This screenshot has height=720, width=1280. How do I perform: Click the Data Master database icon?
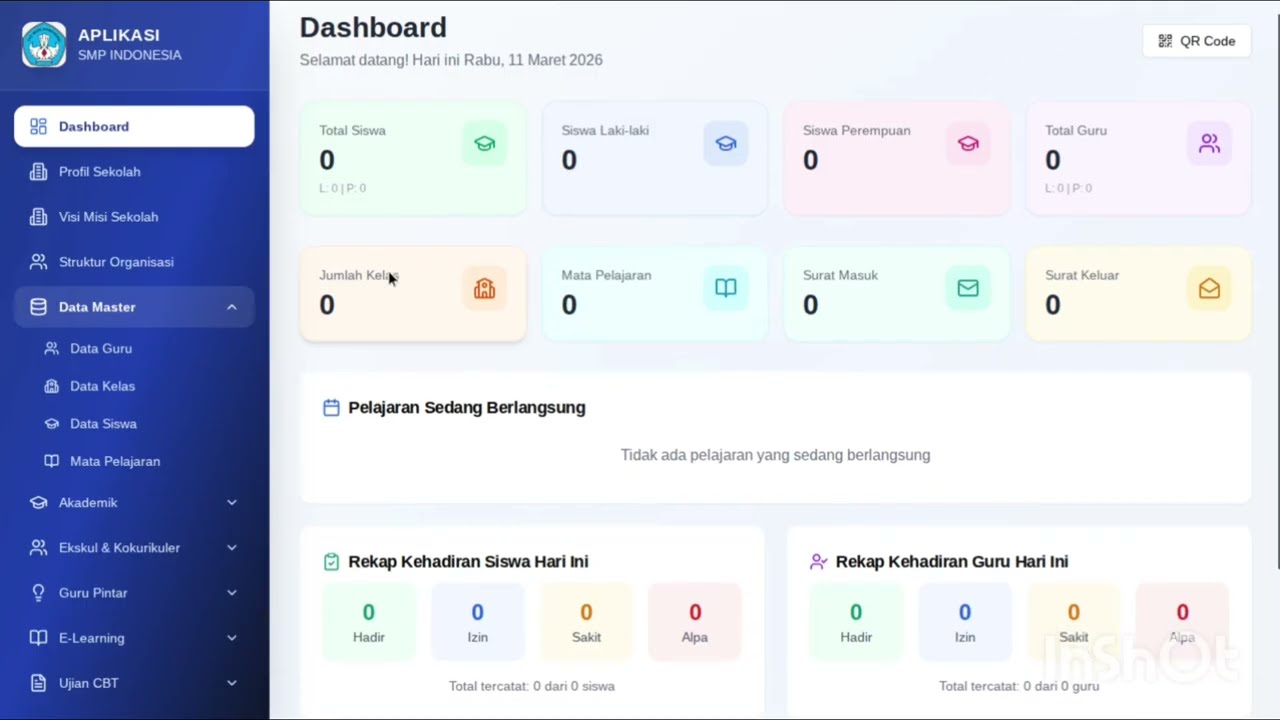coord(39,307)
